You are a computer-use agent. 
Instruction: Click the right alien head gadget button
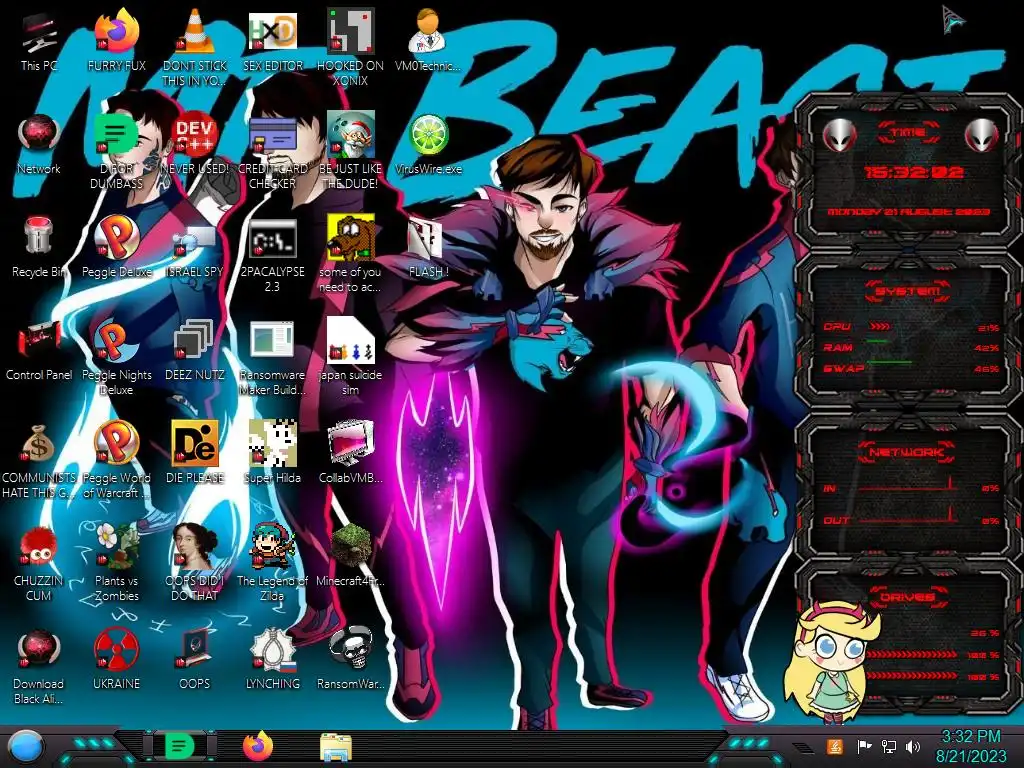982,136
